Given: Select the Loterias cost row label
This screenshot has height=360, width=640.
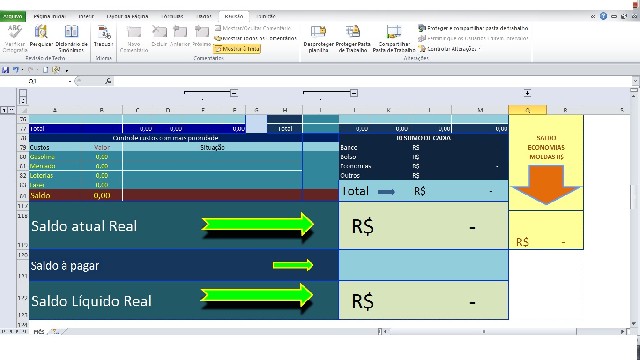Looking at the screenshot, I should [41, 176].
